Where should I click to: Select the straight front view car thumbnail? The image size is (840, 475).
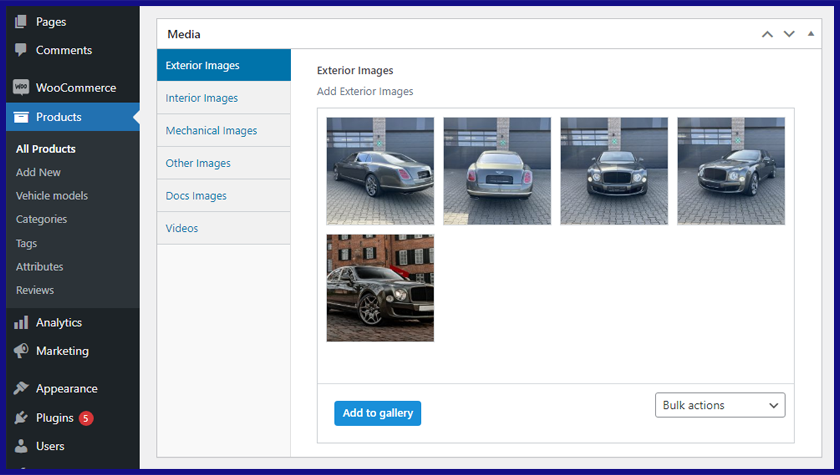614,171
